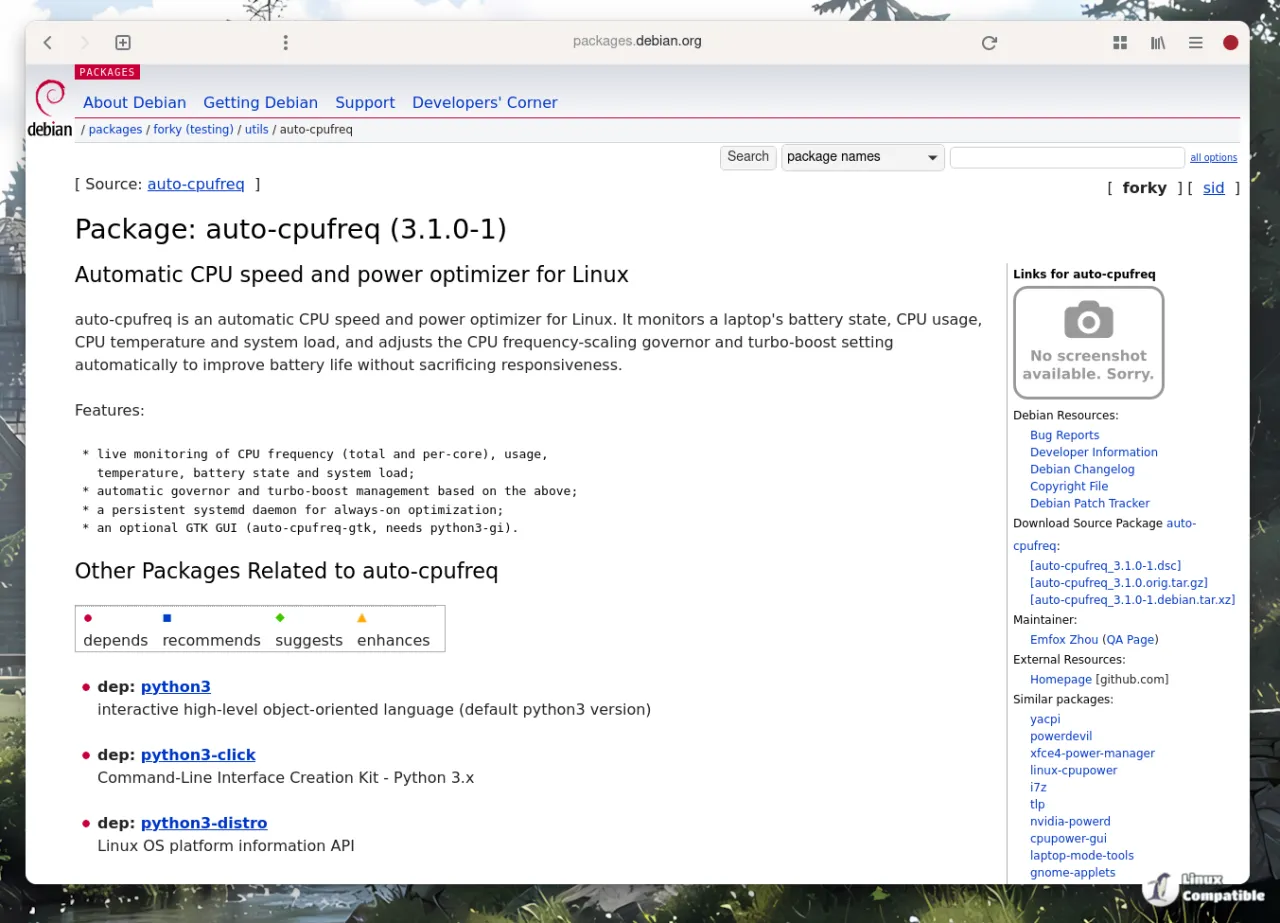Click the utils breadcrumb link
This screenshot has height=923, width=1280.
257,129
